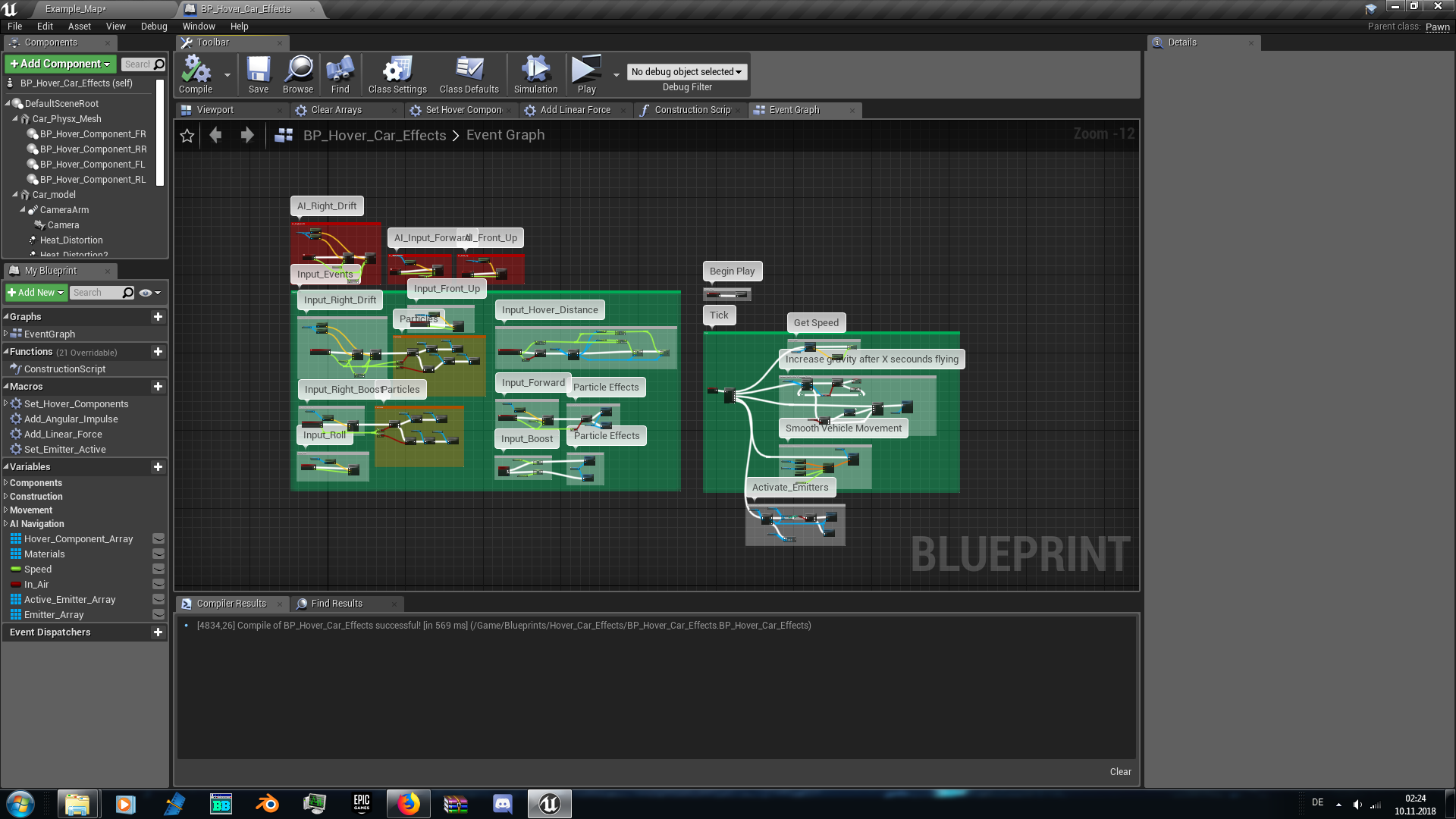Open Epic Games Launcher from taskbar

coord(362,804)
